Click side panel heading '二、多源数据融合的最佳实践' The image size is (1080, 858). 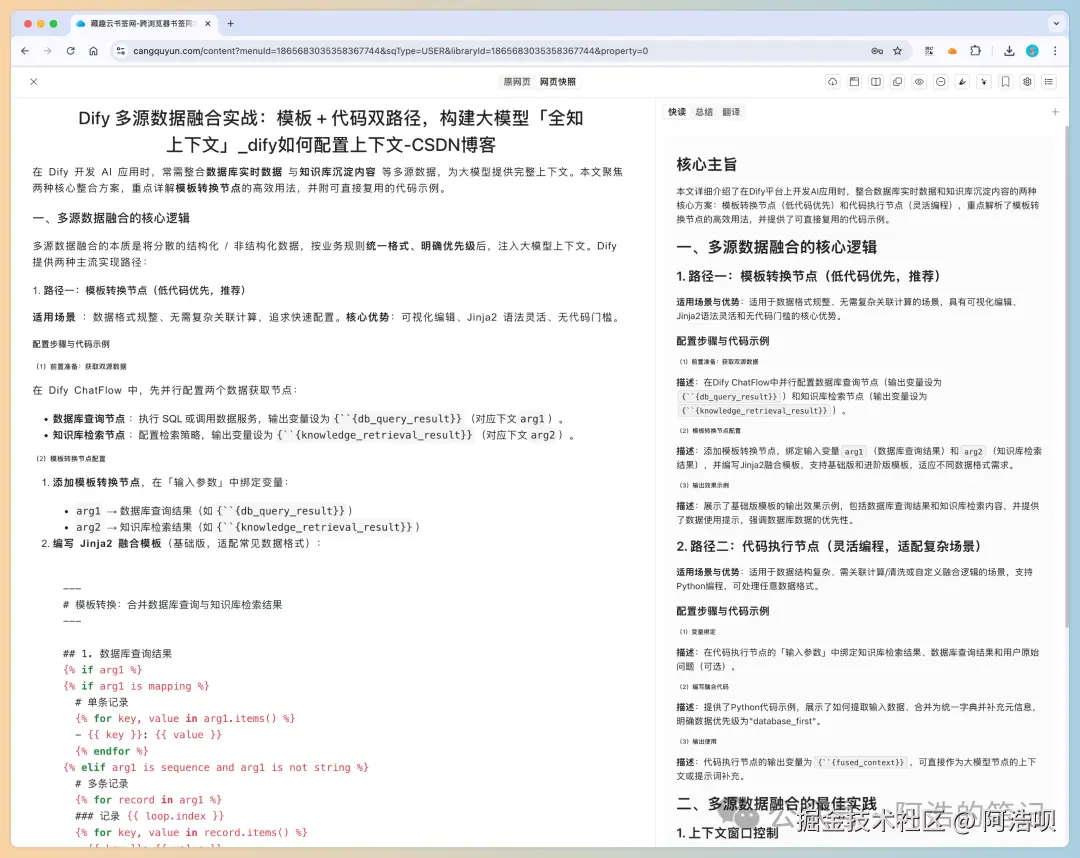click(x=777, y=804)
